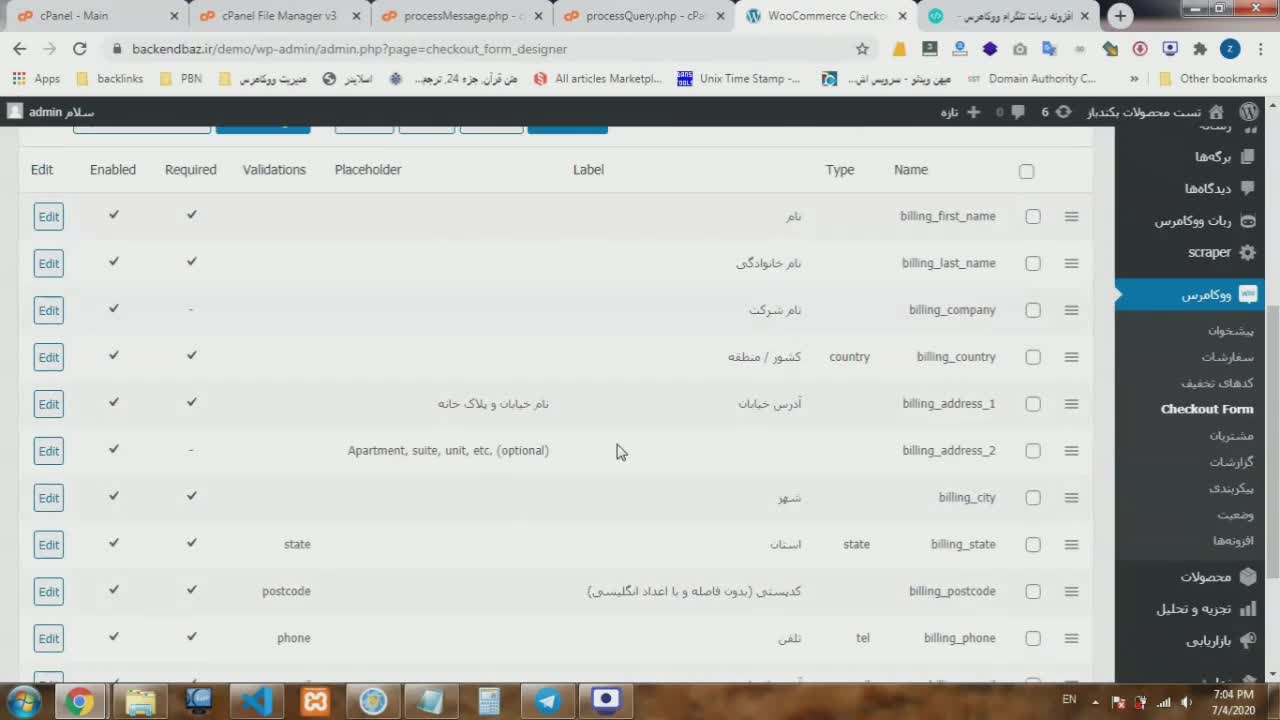Screen dimensions: 1280x720
Task: Reload the page in Chrome
Action: point(80,48)
